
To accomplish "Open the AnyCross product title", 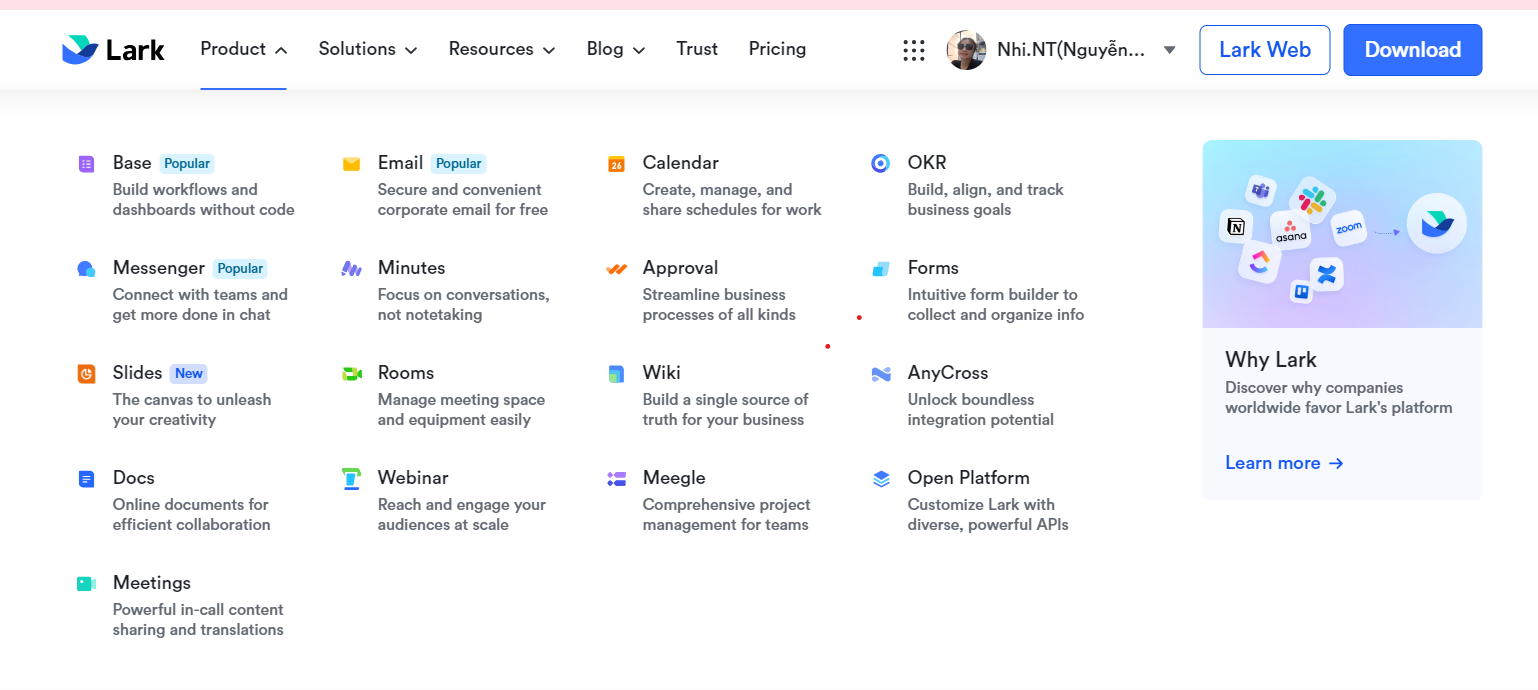I will coord(948,373).
